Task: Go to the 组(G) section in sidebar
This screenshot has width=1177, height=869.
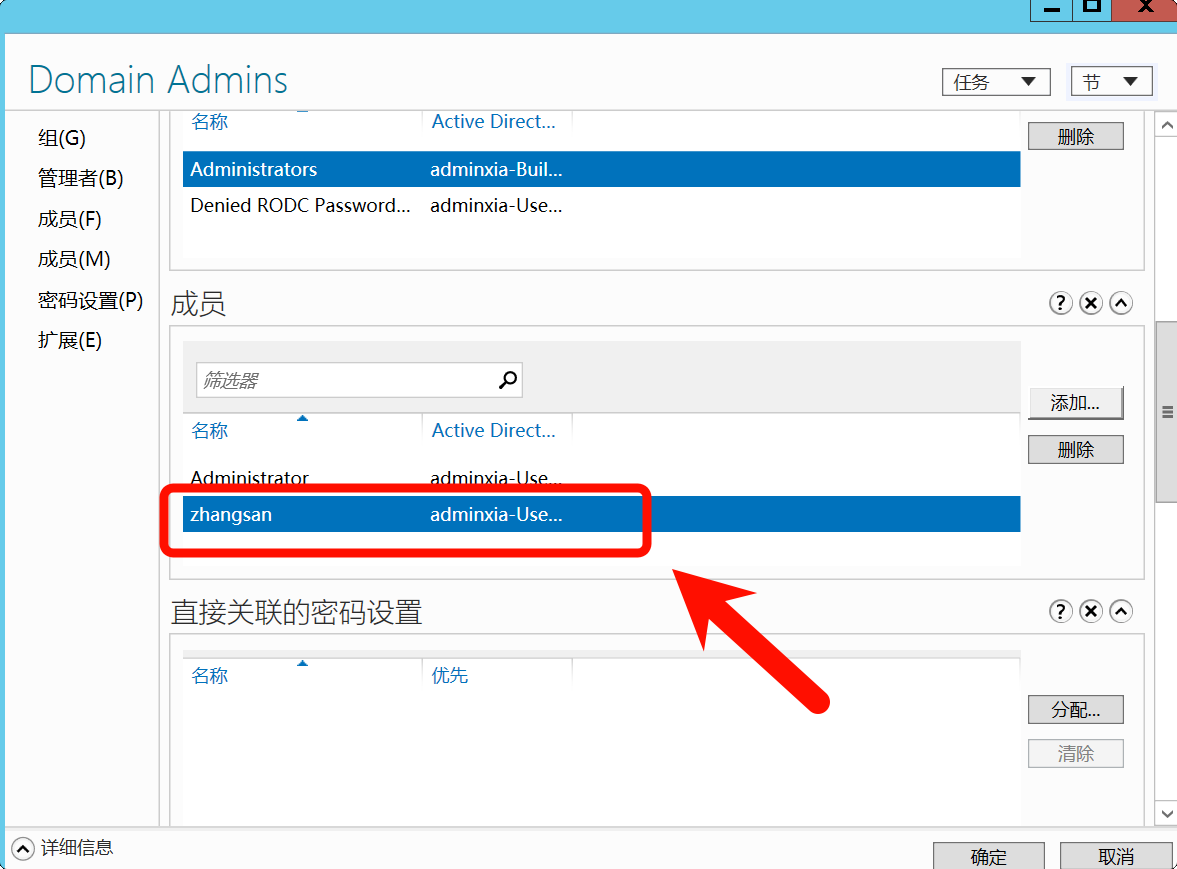Action: pyautogui.click(x=62, y=138)
